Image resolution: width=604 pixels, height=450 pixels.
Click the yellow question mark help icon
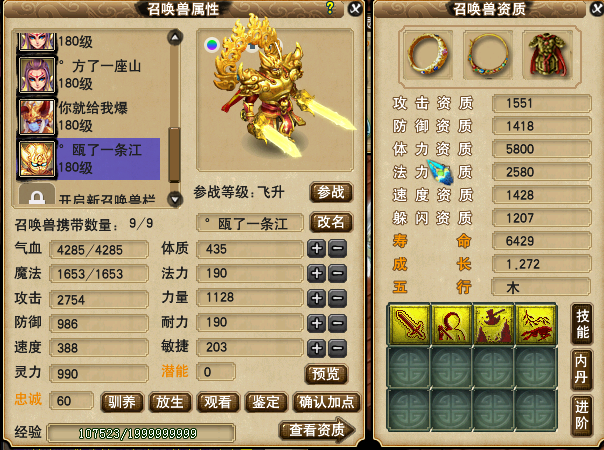[330, 7]
